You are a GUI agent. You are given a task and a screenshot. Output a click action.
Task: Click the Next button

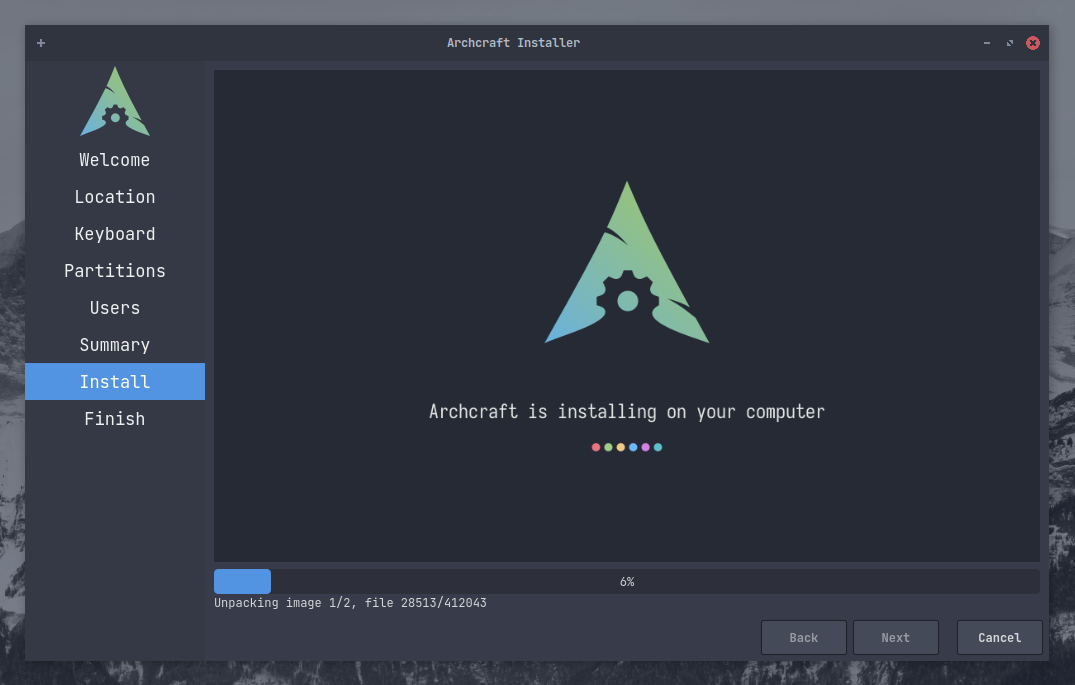click(895, 638)
